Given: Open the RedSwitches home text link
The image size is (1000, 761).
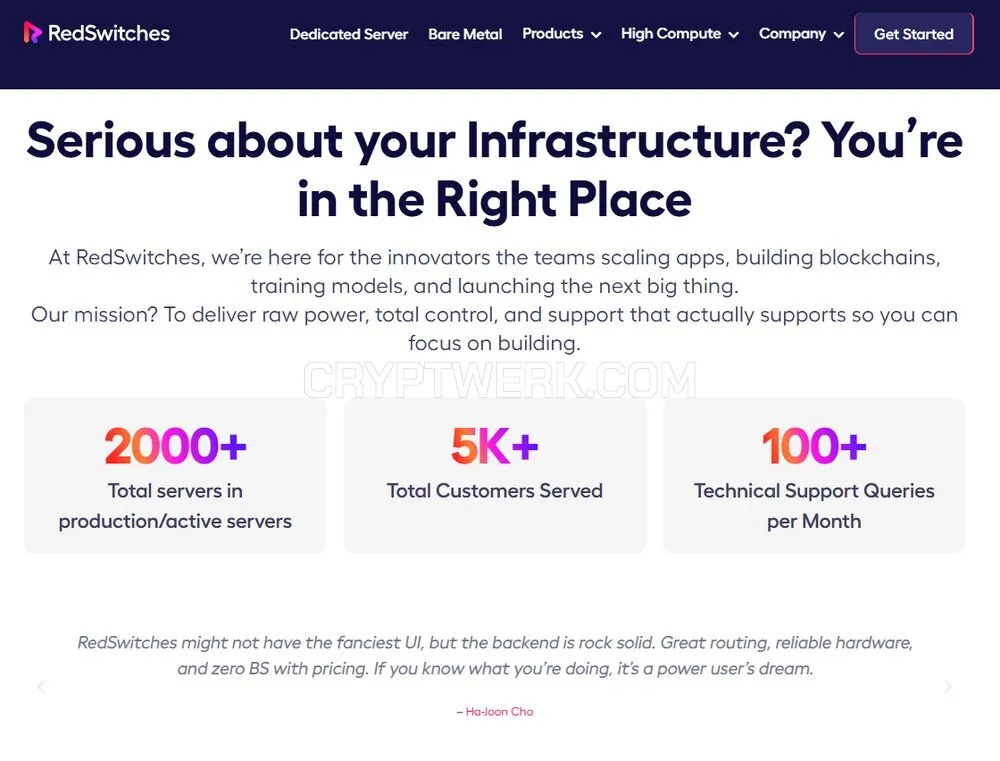Looking at the screenshot, I should click(109, 33).
